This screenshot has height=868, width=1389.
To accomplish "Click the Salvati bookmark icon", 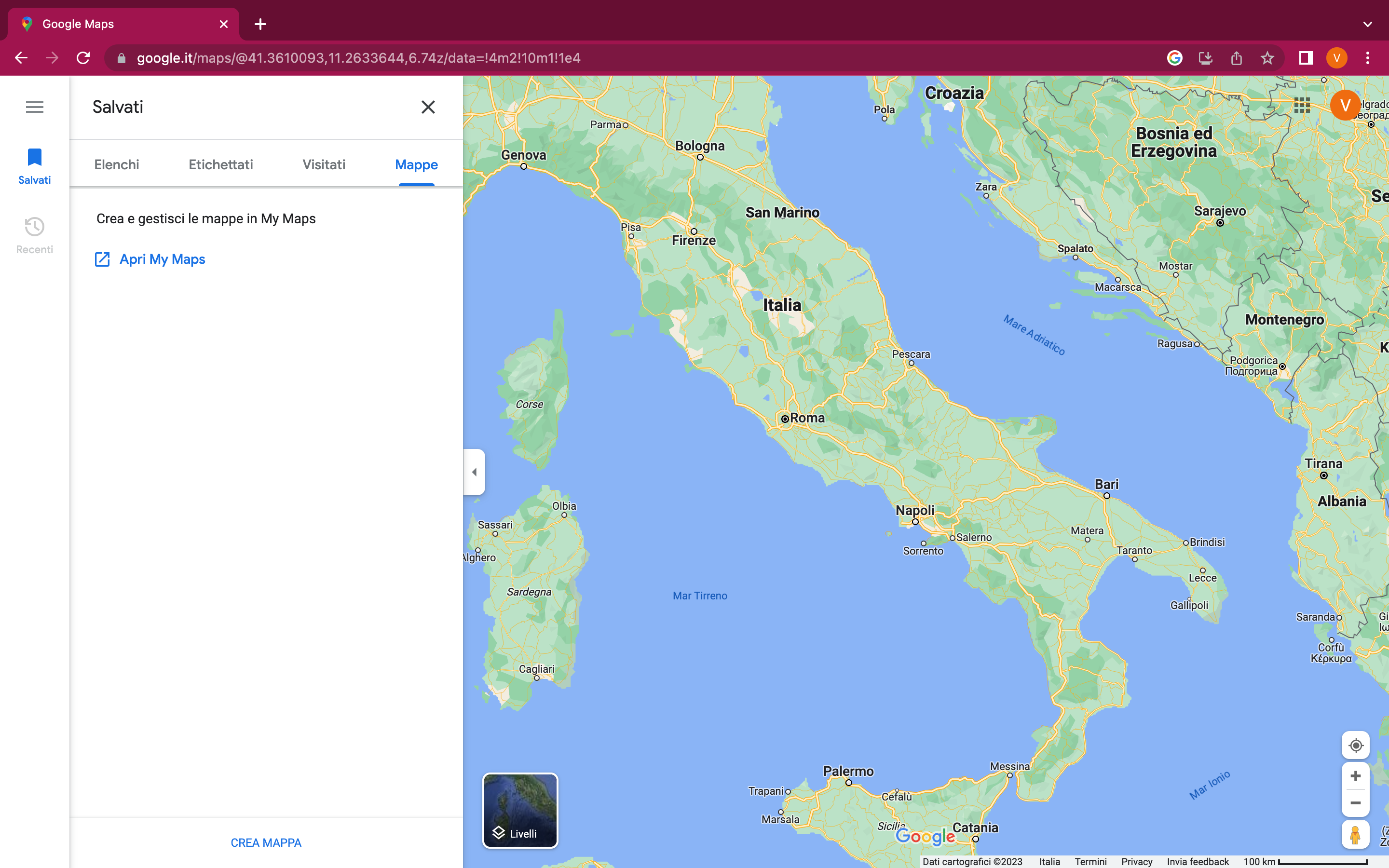I will click(x=34, y=157).
